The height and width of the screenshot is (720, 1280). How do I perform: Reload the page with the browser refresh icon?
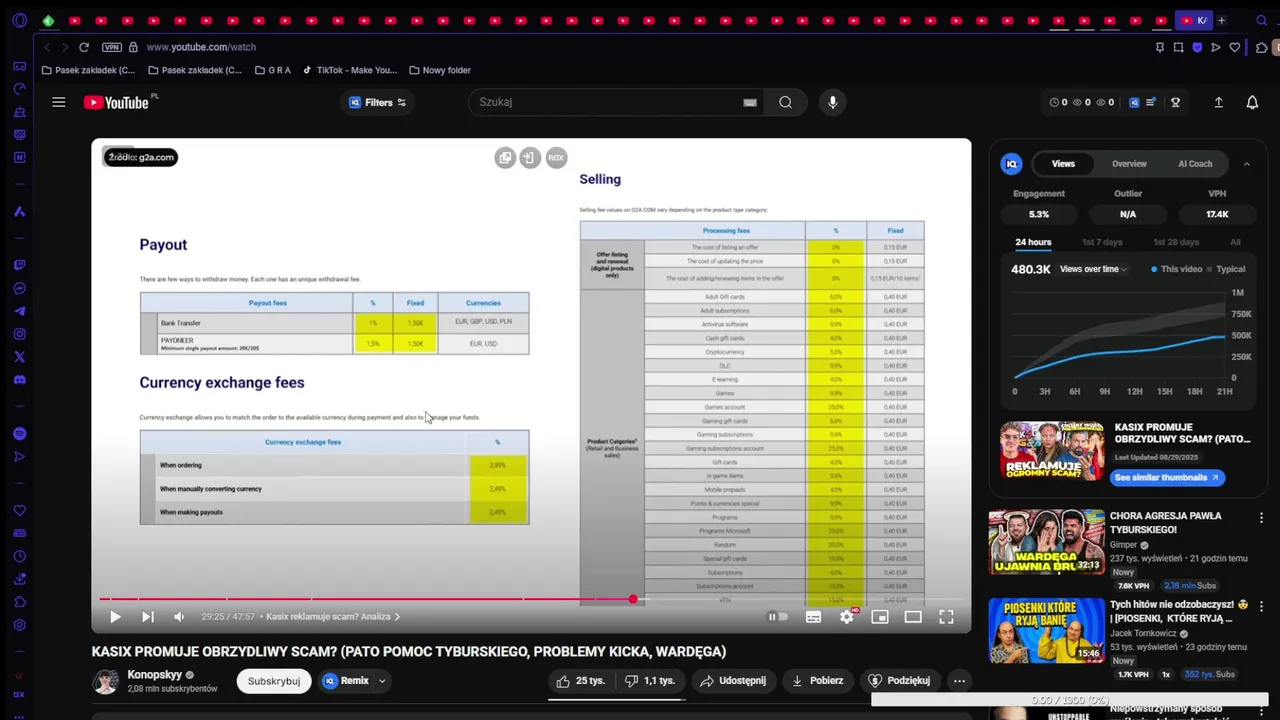coord(84,47)
